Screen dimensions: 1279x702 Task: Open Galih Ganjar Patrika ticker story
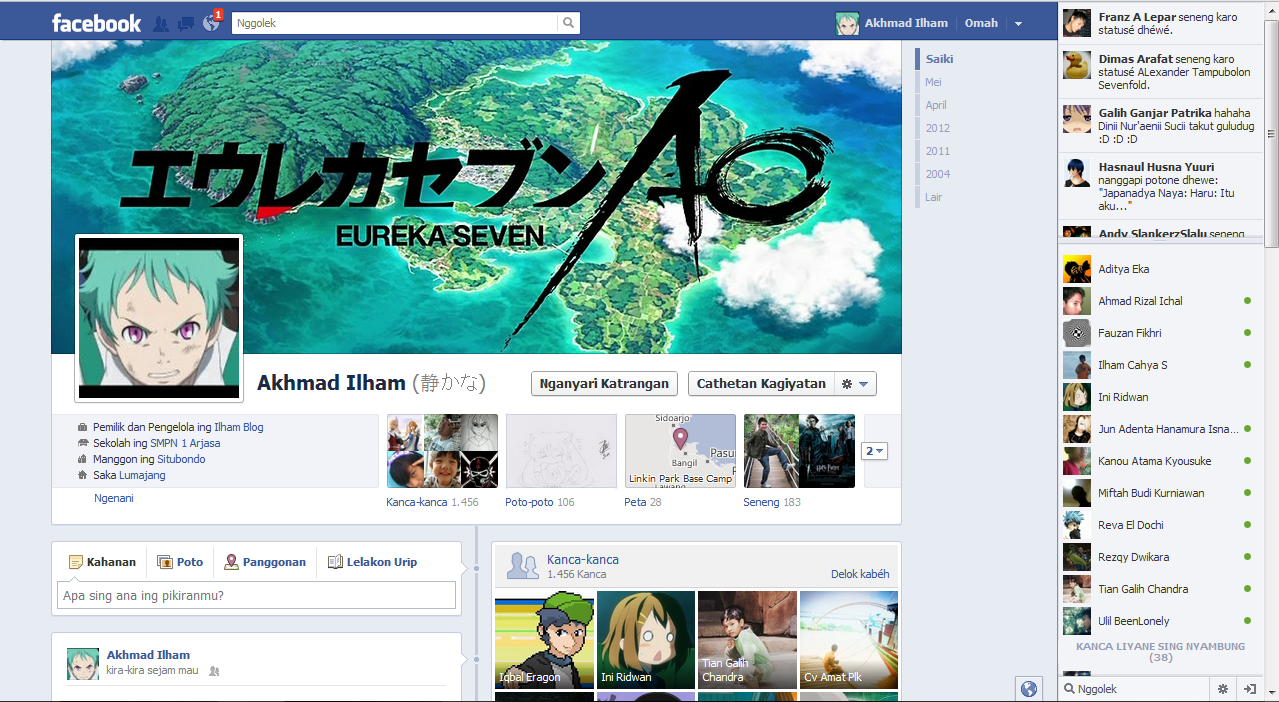1160,126
